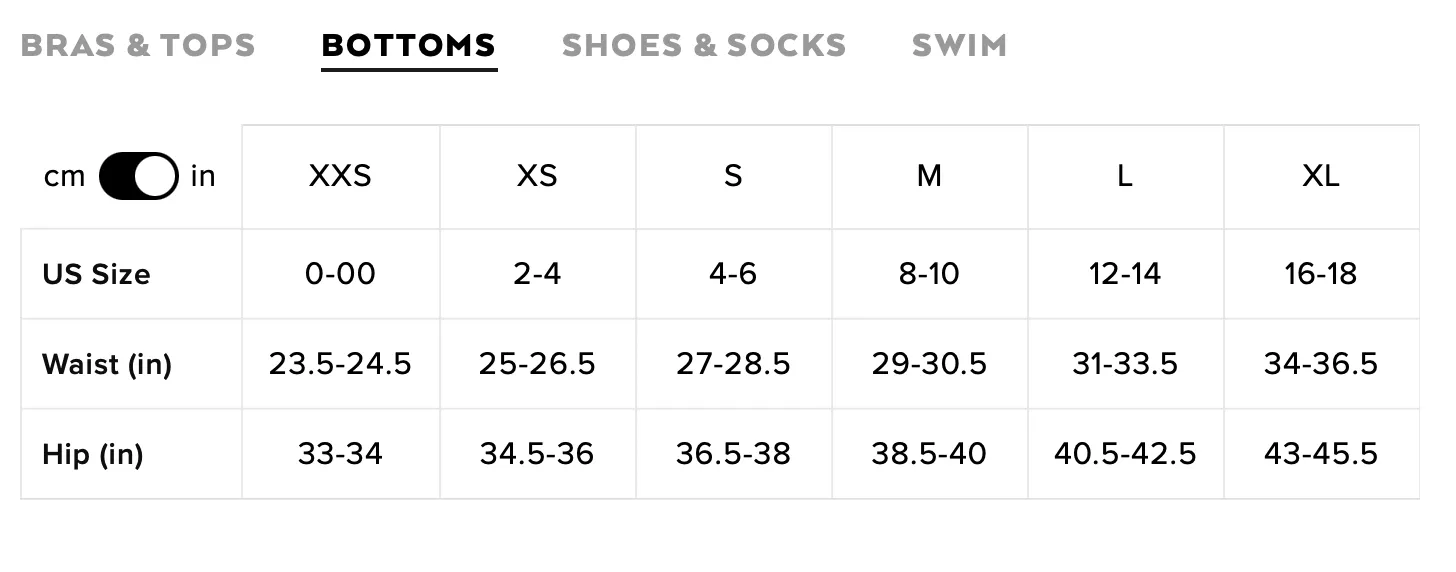Toggle the cm/in unit switch
This screenshot has width=1456, height=572.
coord(139,176)
